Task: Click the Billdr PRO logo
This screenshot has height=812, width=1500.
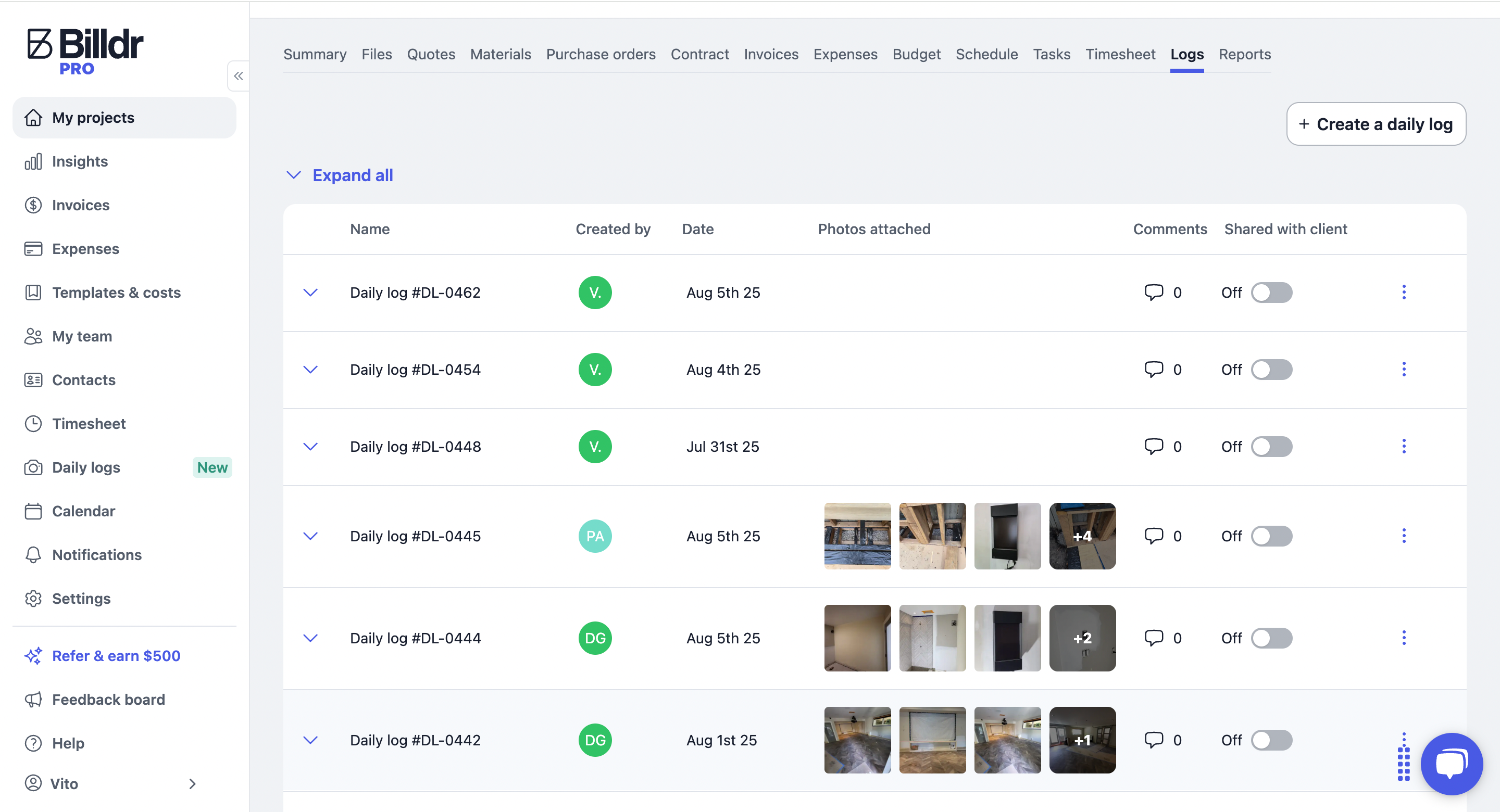Action: [x=85, y=51]
